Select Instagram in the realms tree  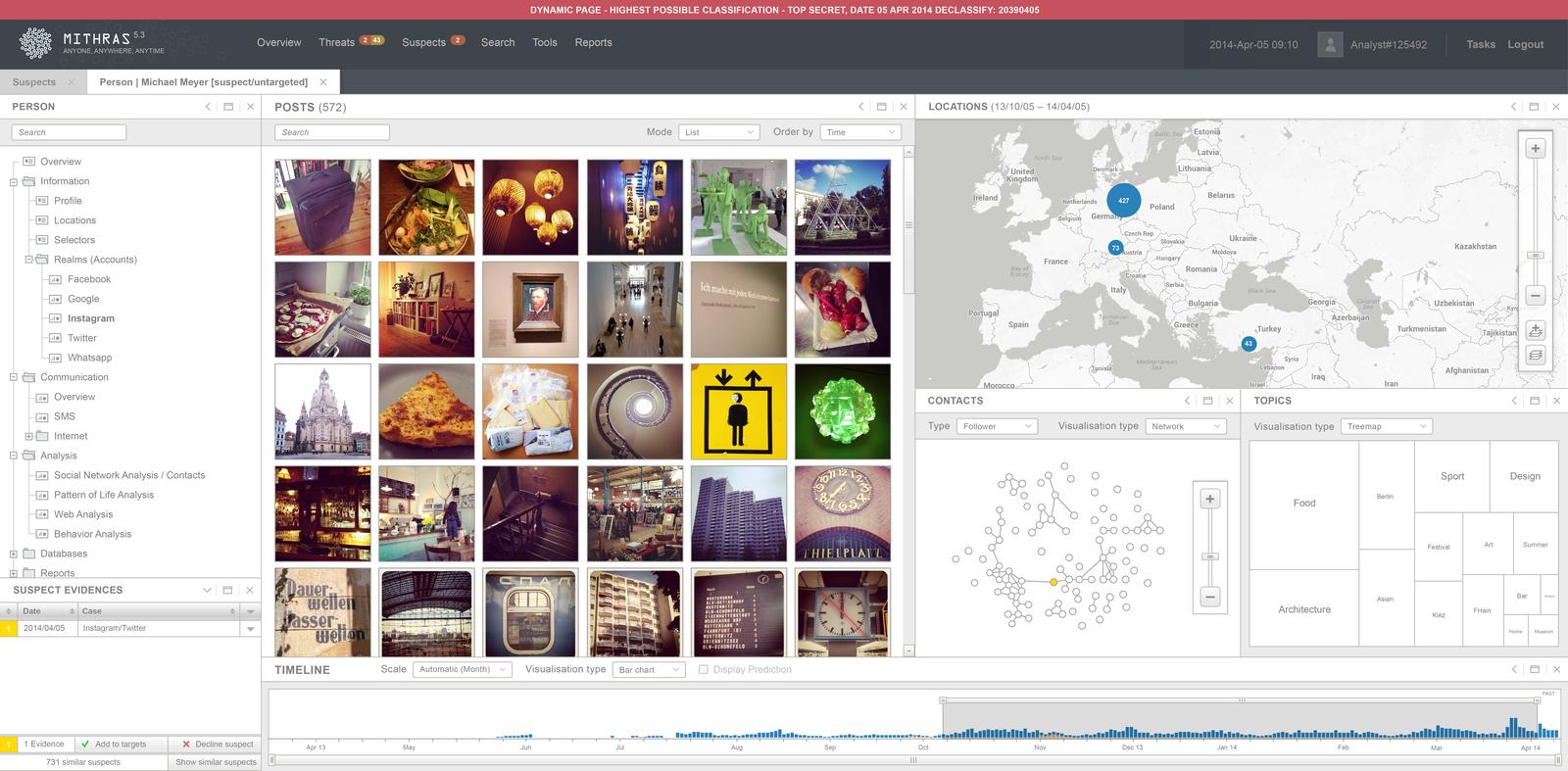pos(91,318)
